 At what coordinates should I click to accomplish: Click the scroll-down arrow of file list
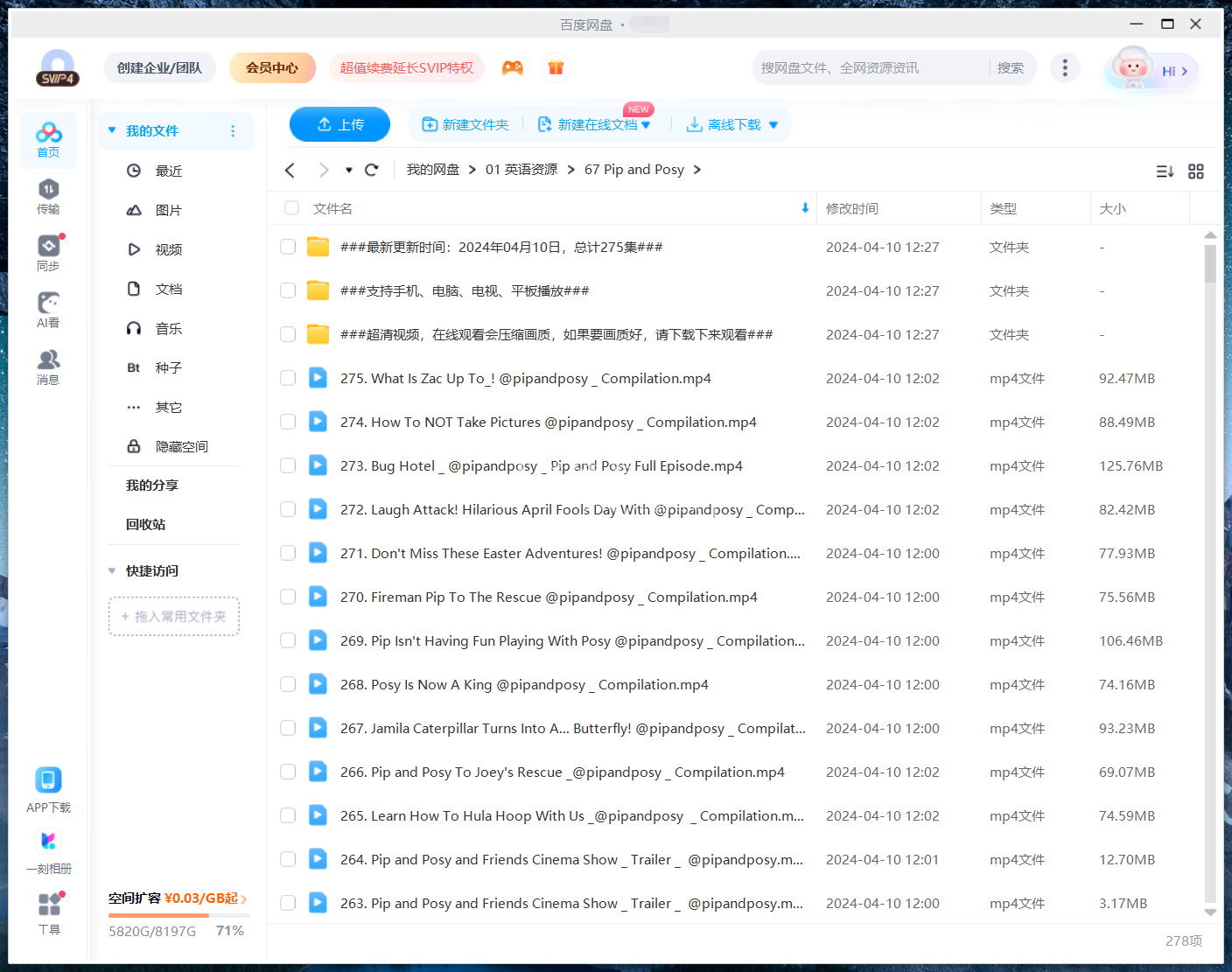[x=1210, y=913]
